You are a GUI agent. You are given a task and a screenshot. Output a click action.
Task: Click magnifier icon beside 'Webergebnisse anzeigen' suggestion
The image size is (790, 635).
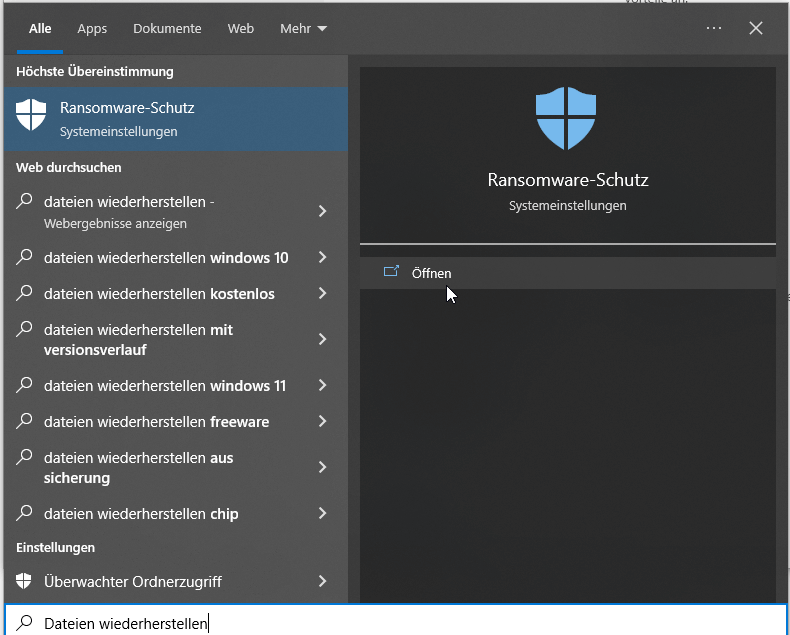(24, 201)
